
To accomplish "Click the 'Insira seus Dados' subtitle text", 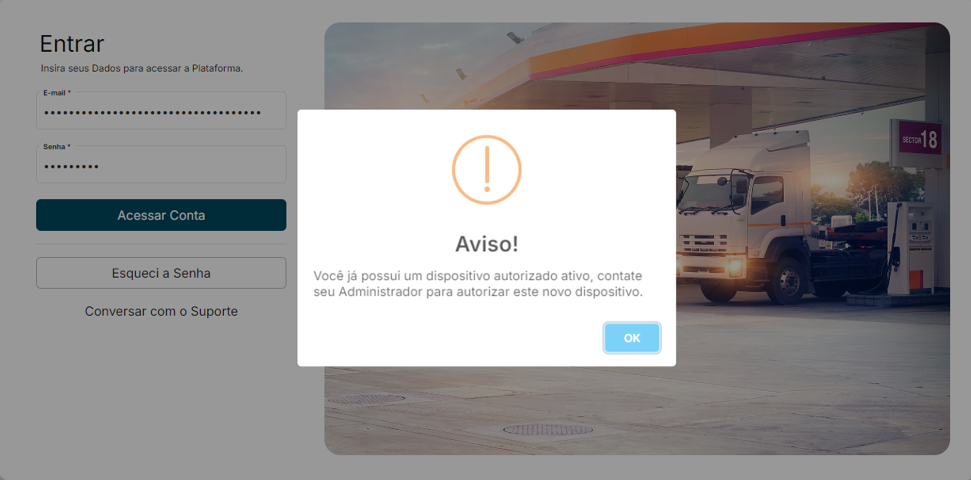I will 142,68.
